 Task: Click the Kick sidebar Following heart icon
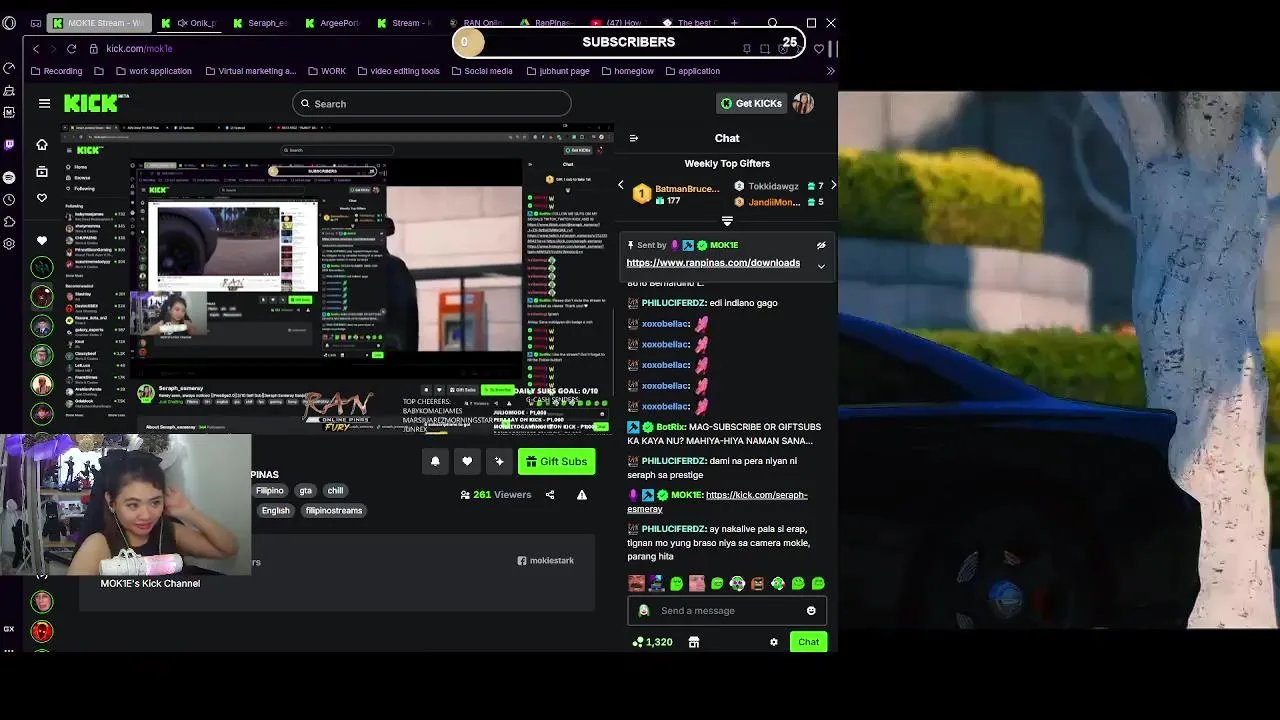click(41, 198)
